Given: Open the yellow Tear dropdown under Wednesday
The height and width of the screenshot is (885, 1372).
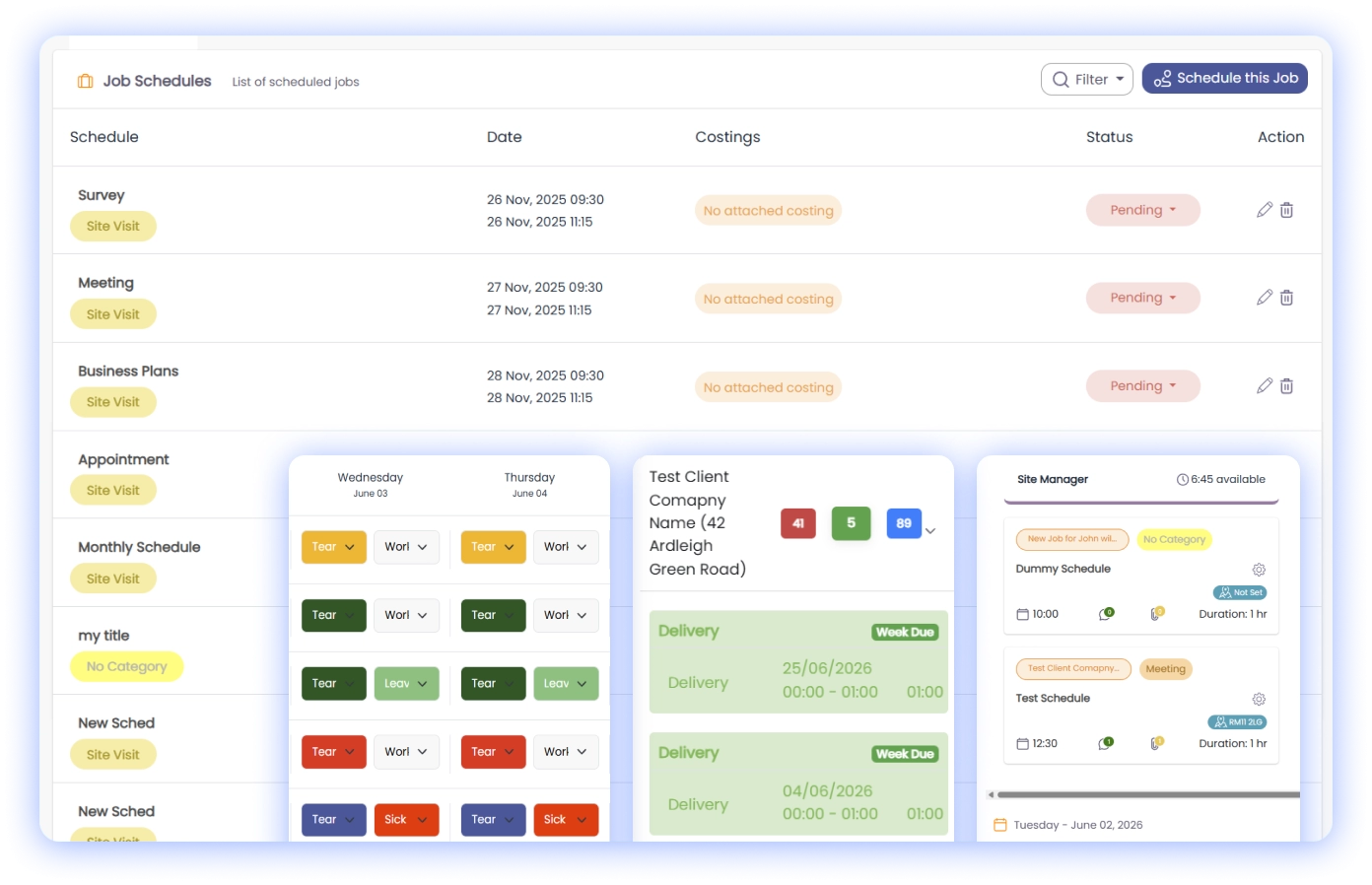Looking at the screenshot, I should pos(334,547).
